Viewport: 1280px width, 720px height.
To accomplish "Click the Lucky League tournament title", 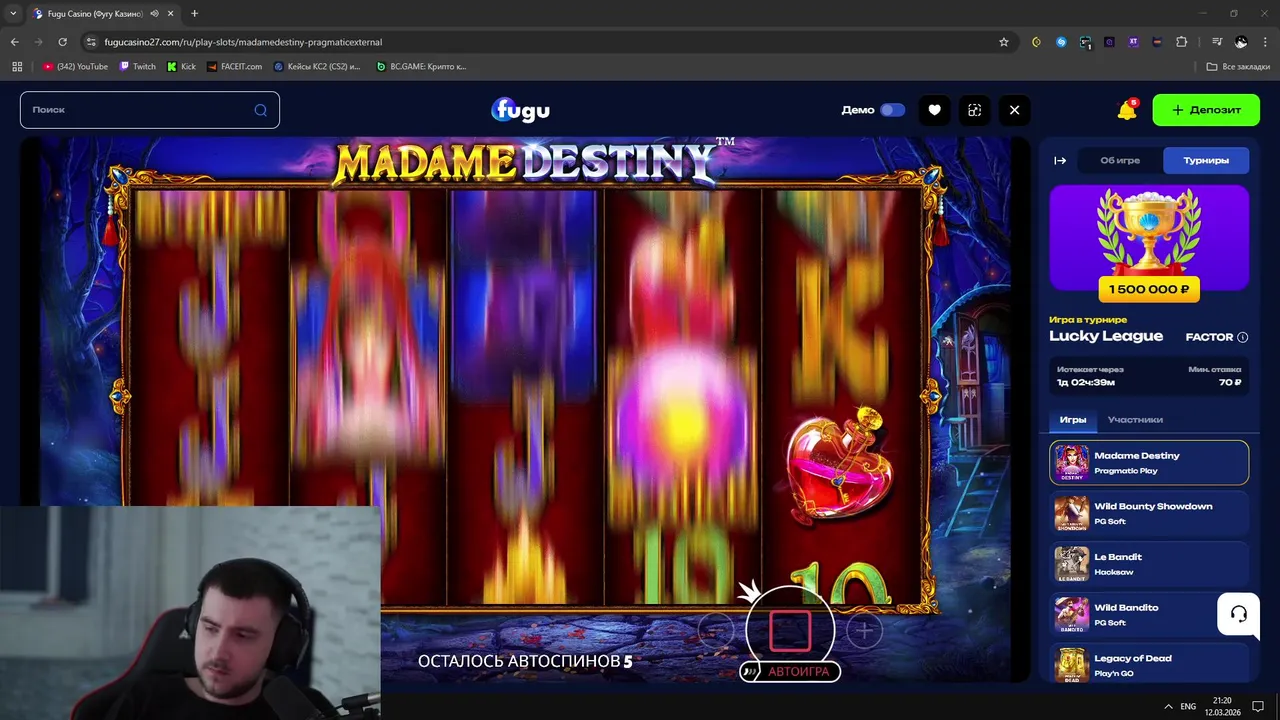I will (1106, 336).
